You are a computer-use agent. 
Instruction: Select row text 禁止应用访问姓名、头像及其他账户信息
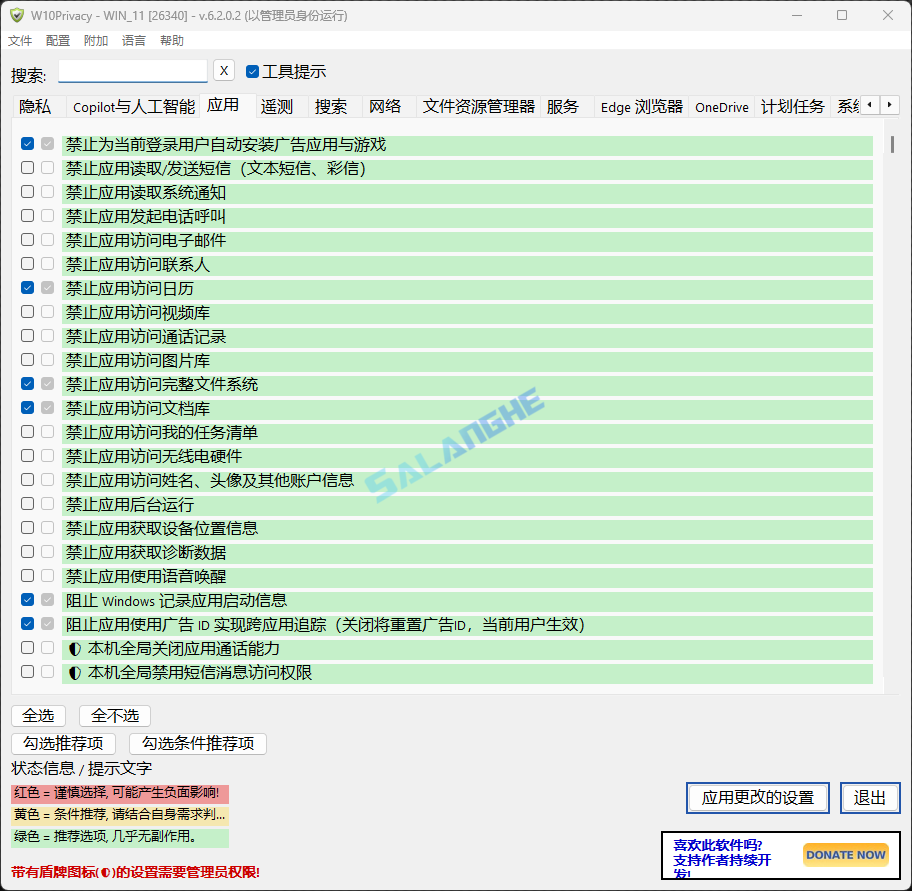click(210, 480)
